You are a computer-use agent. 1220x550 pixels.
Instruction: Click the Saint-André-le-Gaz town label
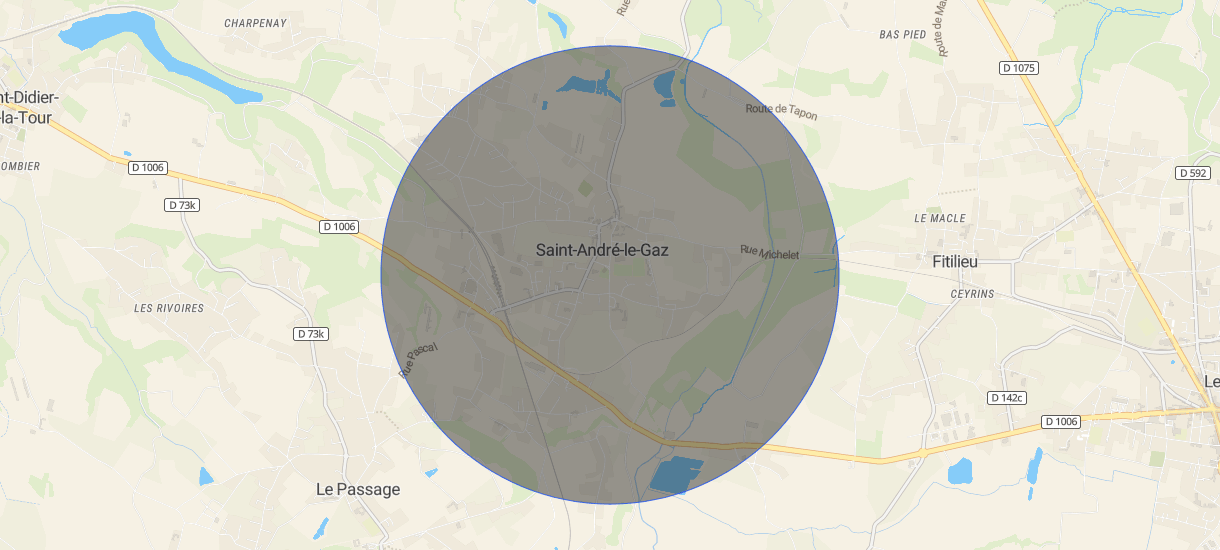(x=602, y=250)
